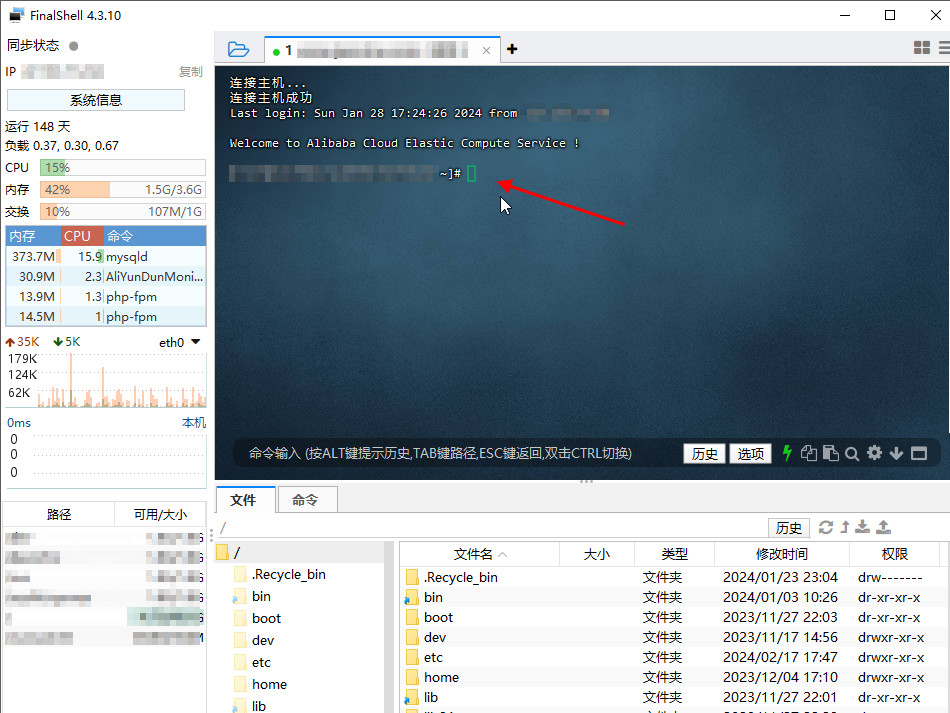950x713 pixels.
Task: Select the .Recycle_bin folder in tree
Action: (288, 574)
